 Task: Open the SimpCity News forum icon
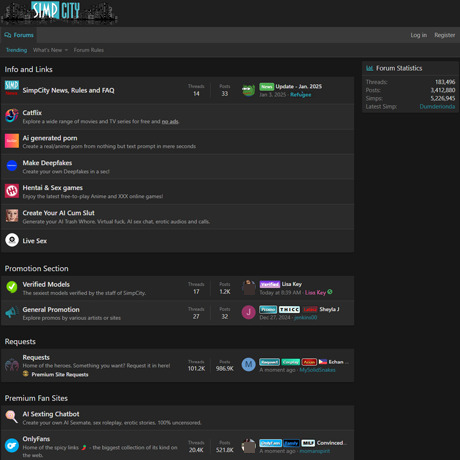[12, 88]
